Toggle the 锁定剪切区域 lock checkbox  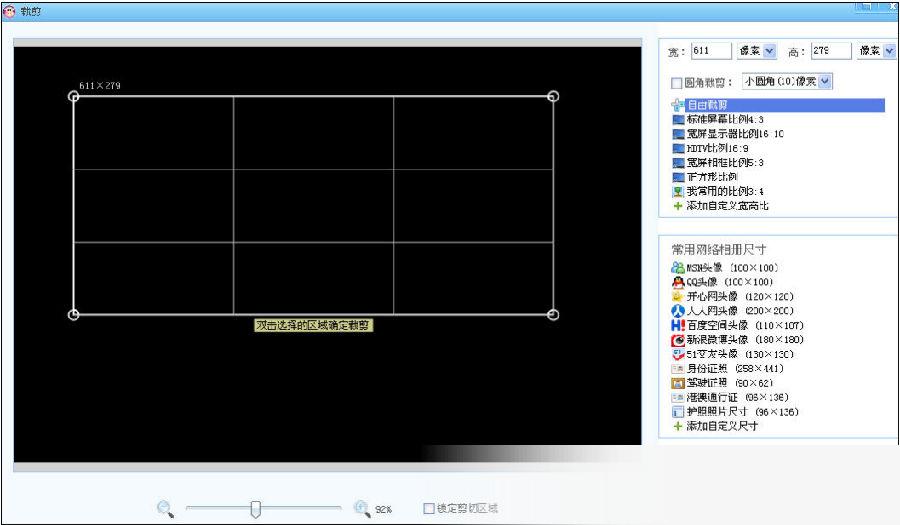(x=428, y=508)
